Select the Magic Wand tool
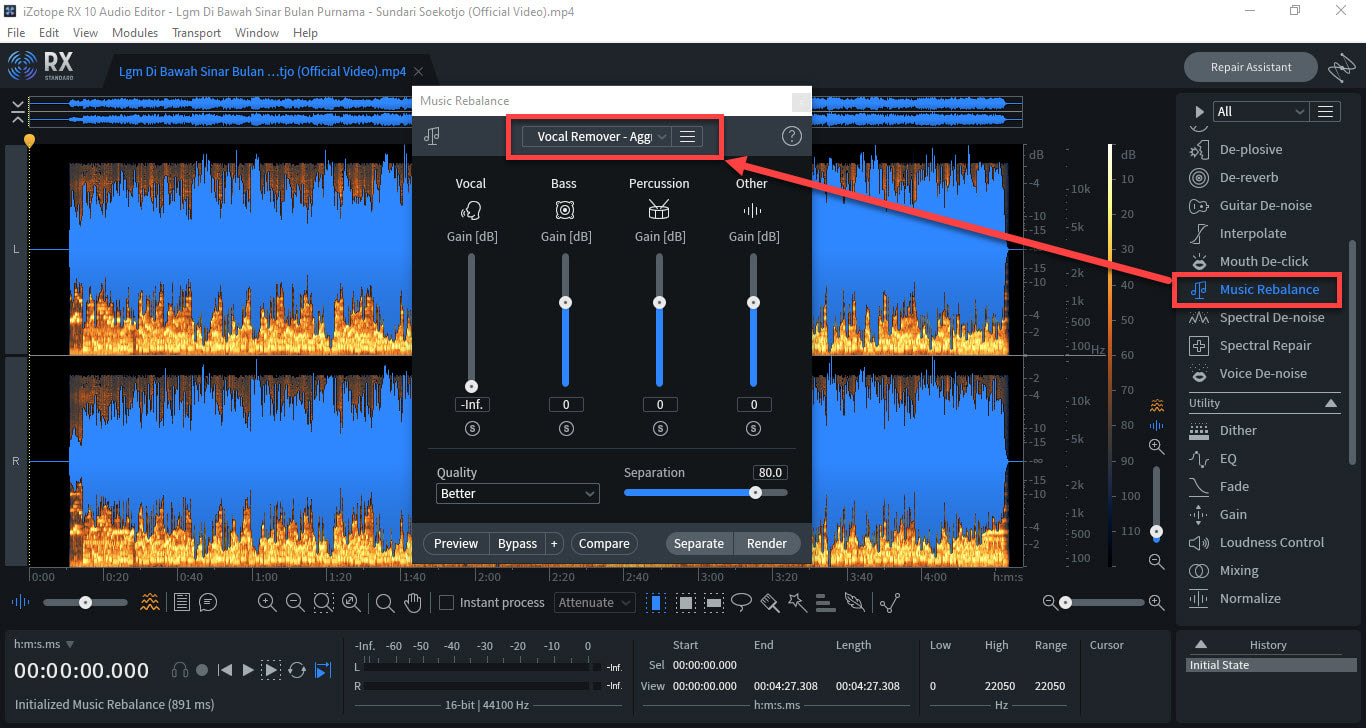The image size is (1366, 728). (797, 602)
